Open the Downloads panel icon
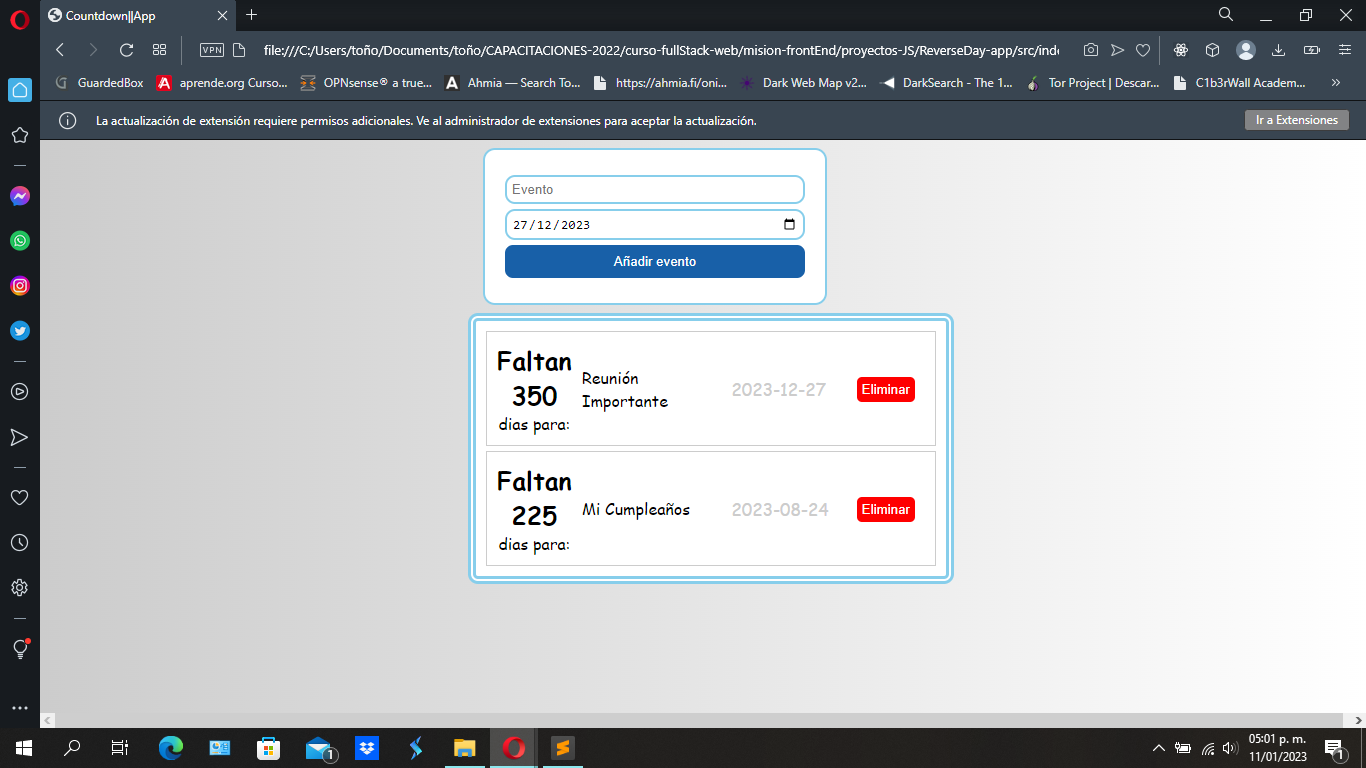Image resolution: width=1366 pixels, height=768 pixels. [x=1279, y=49]
